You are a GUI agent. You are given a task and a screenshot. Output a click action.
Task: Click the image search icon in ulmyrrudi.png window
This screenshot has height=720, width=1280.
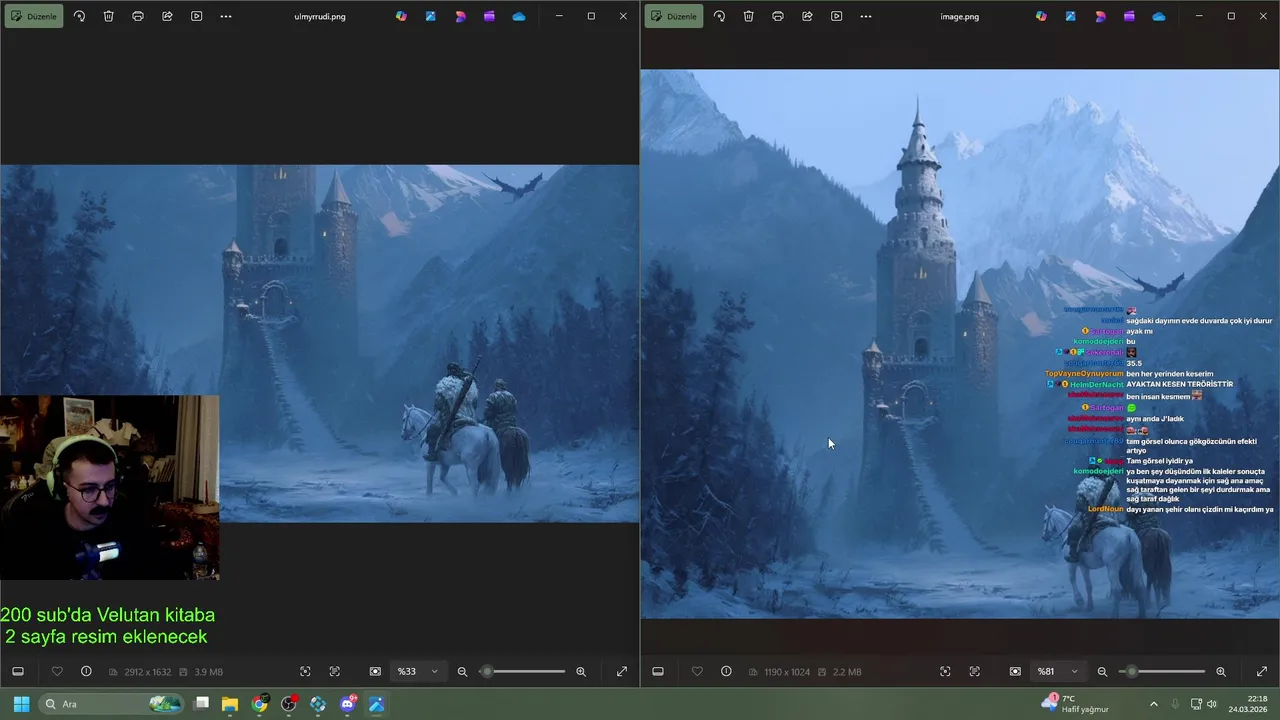click(x=305, y=671)
